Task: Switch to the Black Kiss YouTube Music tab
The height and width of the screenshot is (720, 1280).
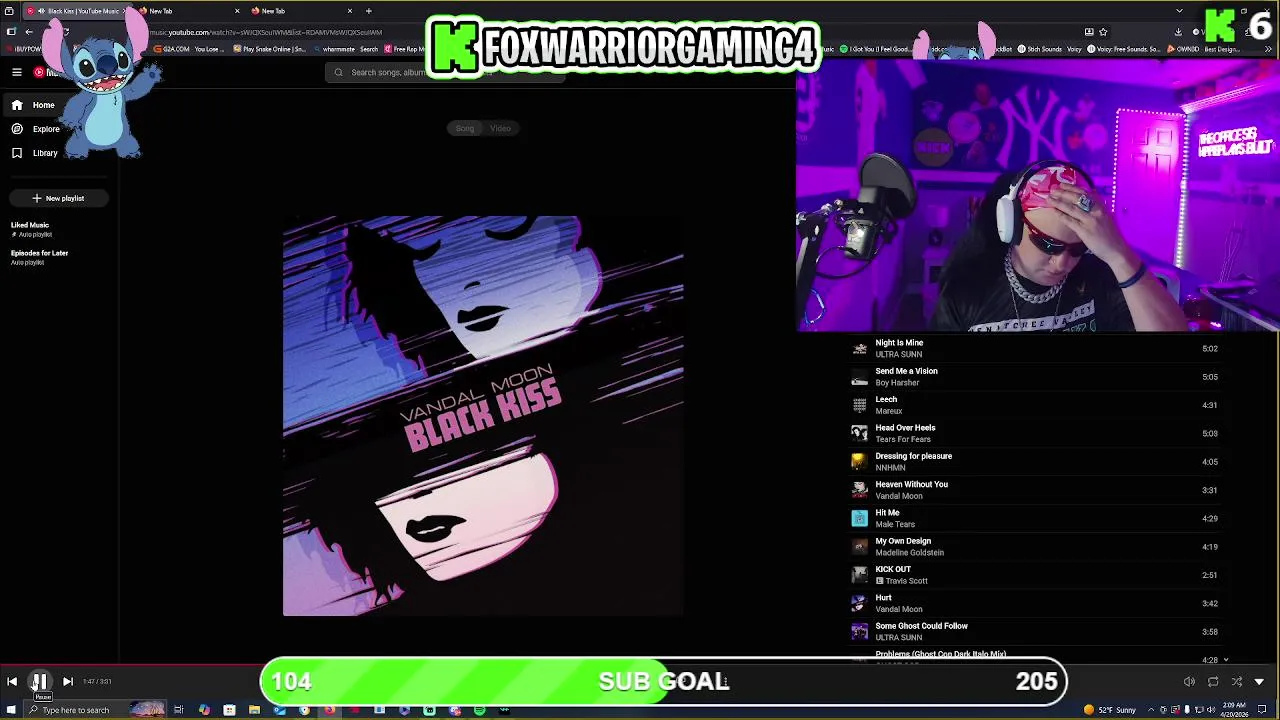Action: click(x=80, y=11)
